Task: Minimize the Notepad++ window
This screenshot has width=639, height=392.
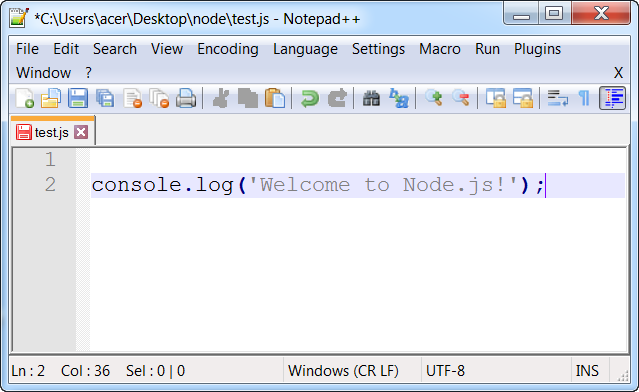Action: [521, 13]
